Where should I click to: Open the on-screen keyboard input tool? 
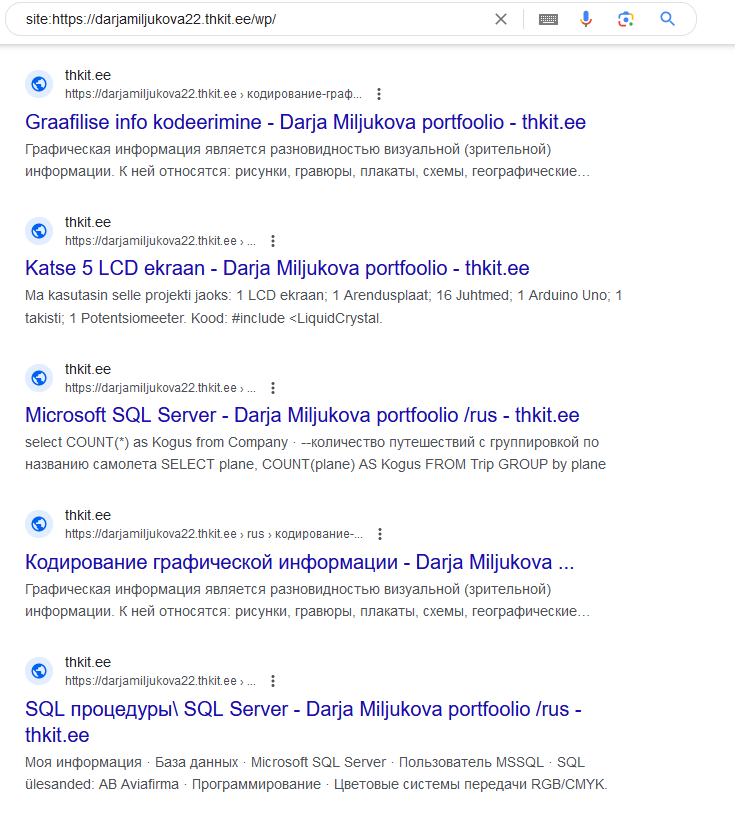(x=548, y=20)
